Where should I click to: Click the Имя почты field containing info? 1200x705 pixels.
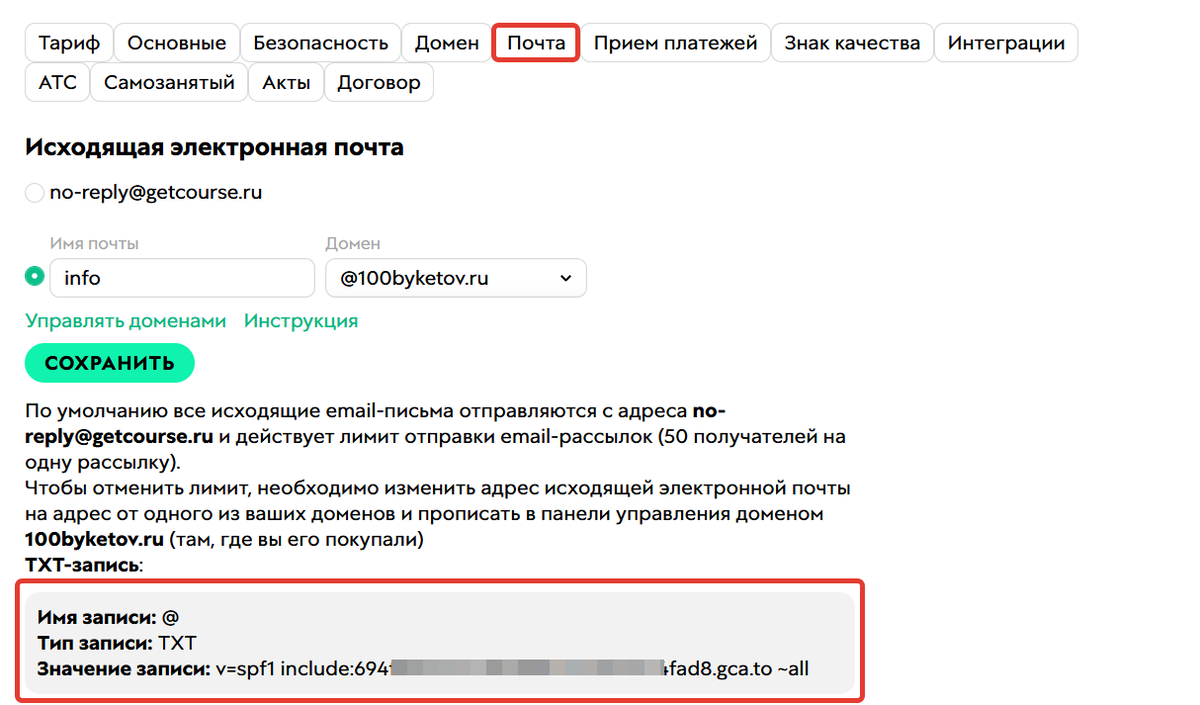coord(182,278)
